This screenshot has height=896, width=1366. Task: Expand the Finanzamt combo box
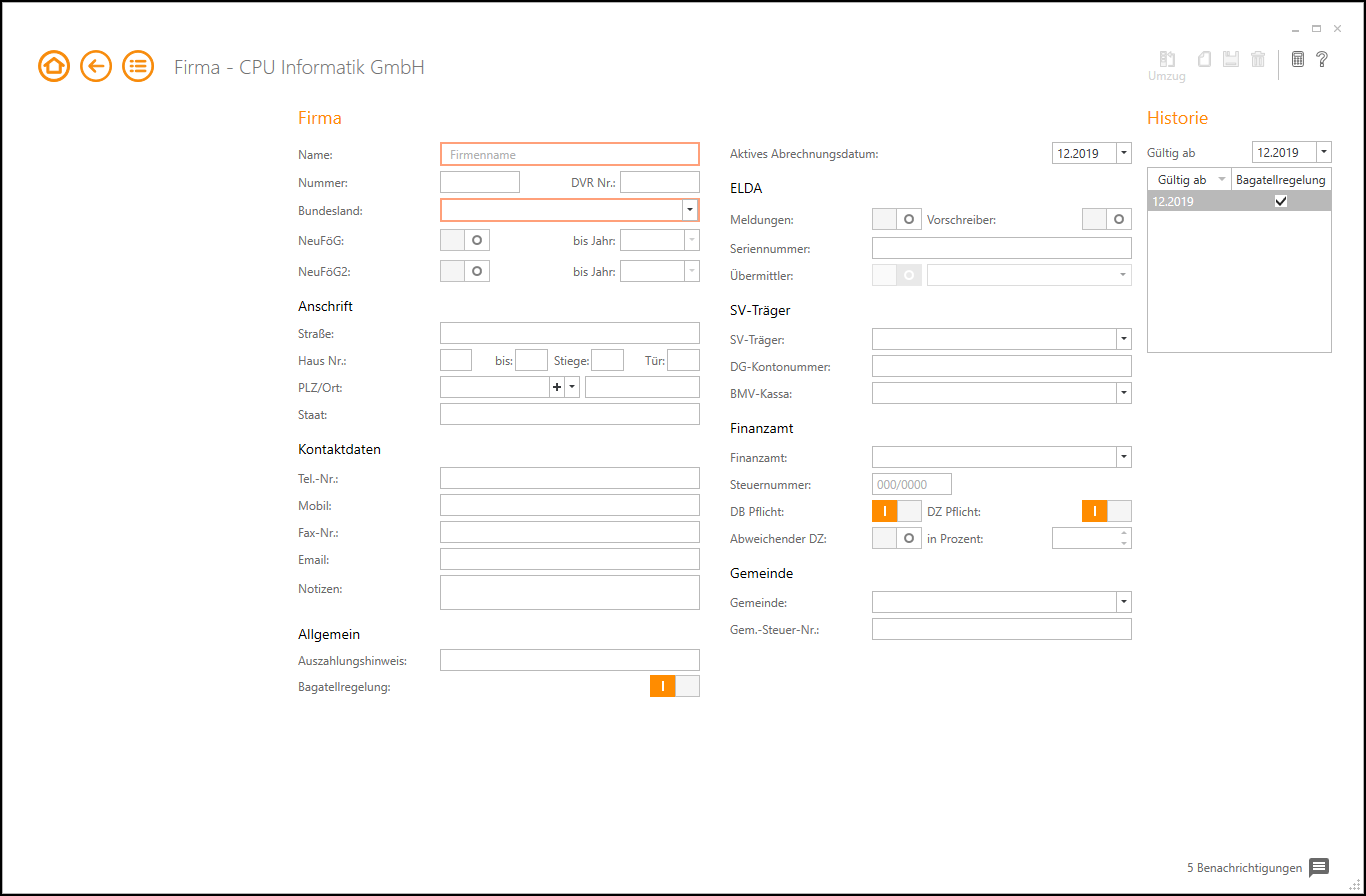pyautogui.click(x=1124, y=457)
